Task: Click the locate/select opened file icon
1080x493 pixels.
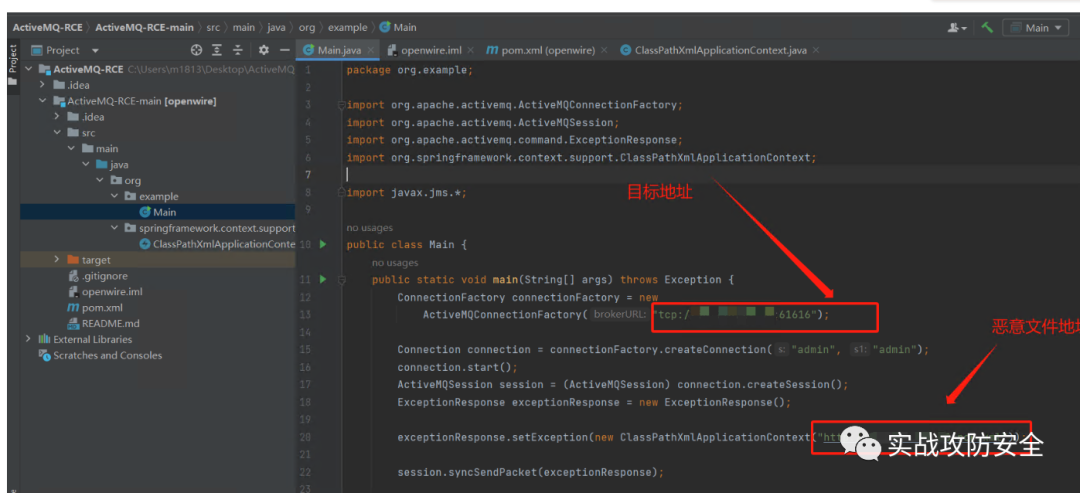Action: [196, 50]
